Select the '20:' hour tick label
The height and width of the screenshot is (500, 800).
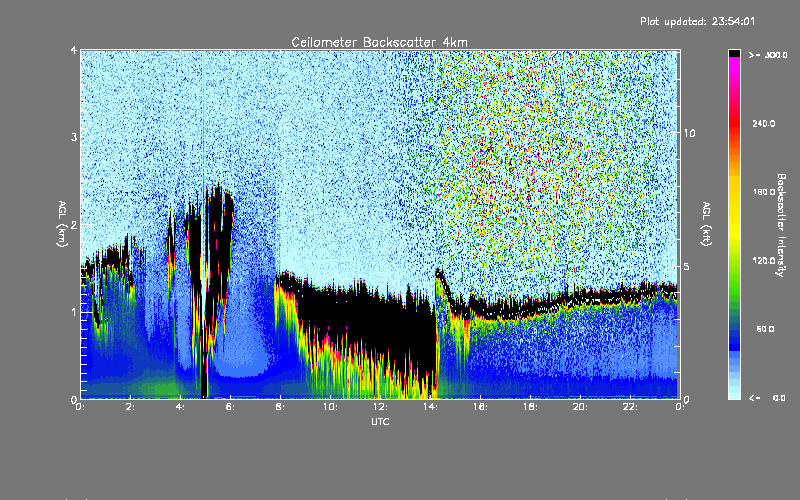click(x=580, y=407)
